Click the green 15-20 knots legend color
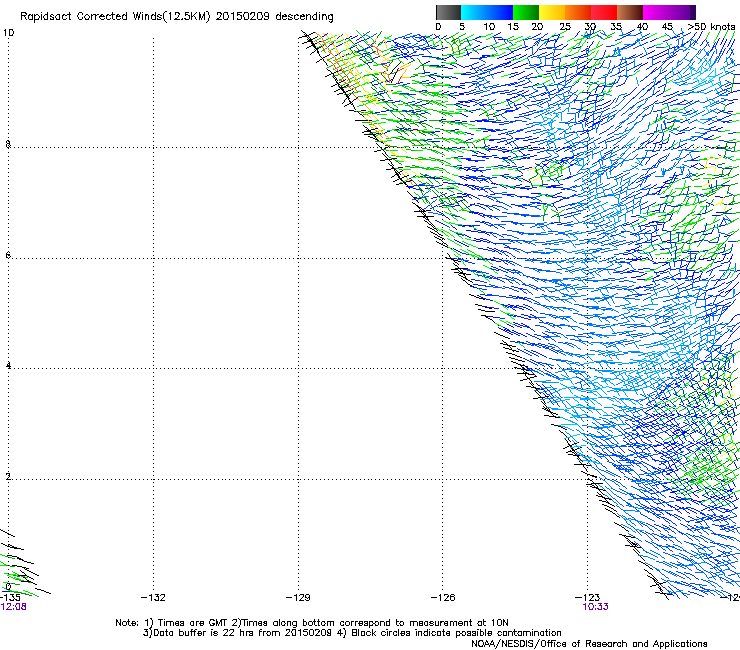Image resolution: width=740 pixels, height=650 pixels. coord(526,12)
